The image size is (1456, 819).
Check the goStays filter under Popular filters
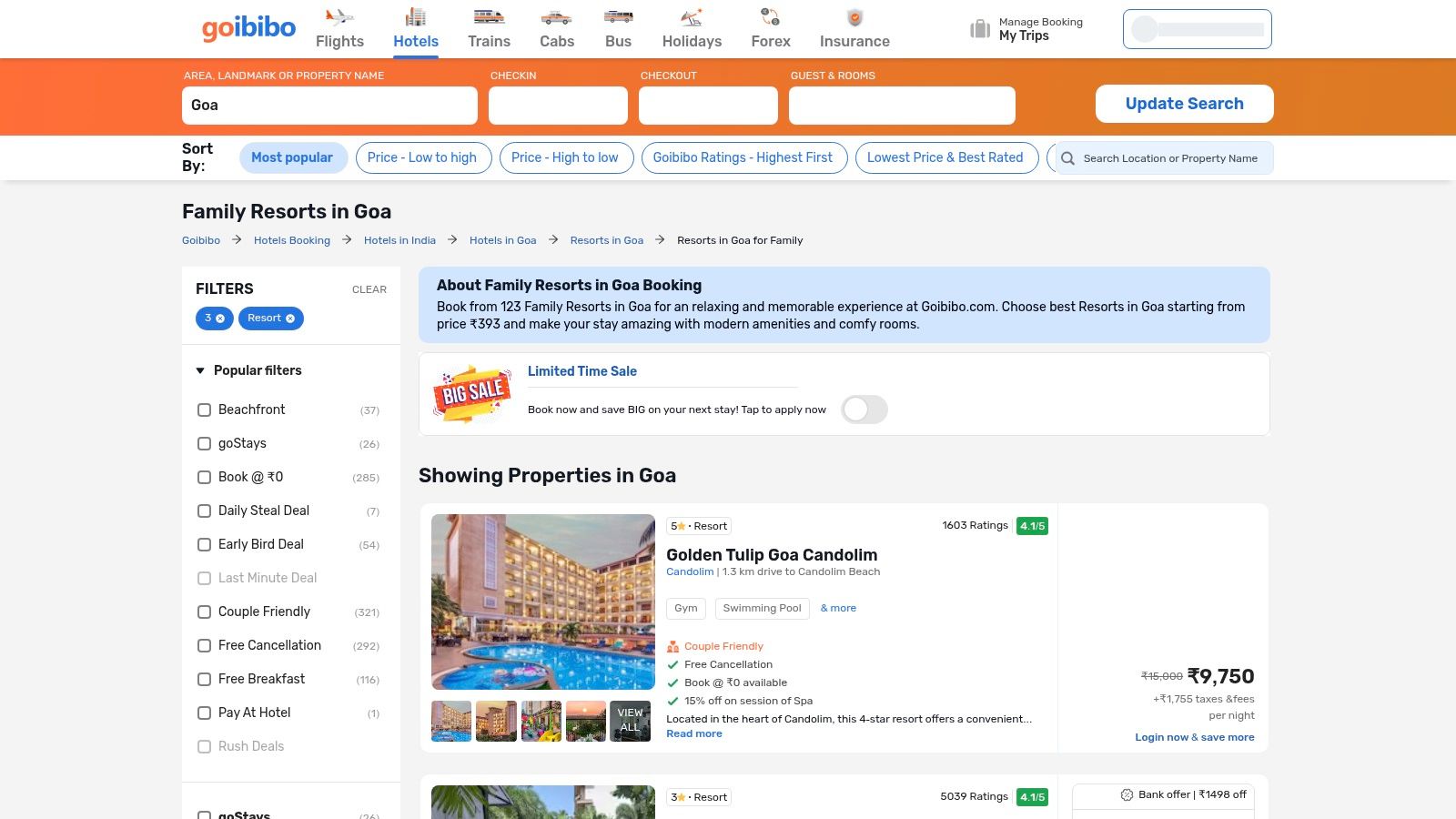click(204, 444)
